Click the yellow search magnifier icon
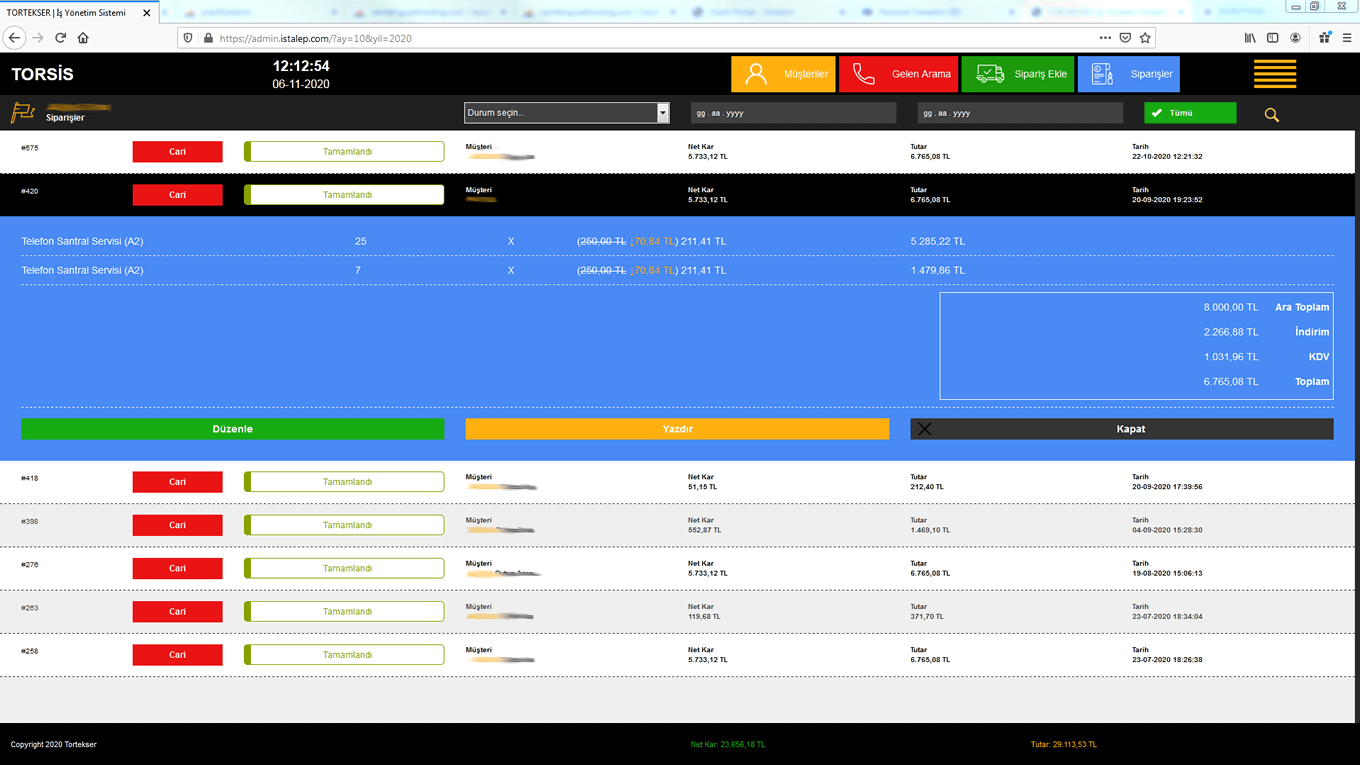 click(x=1272, y=115)
